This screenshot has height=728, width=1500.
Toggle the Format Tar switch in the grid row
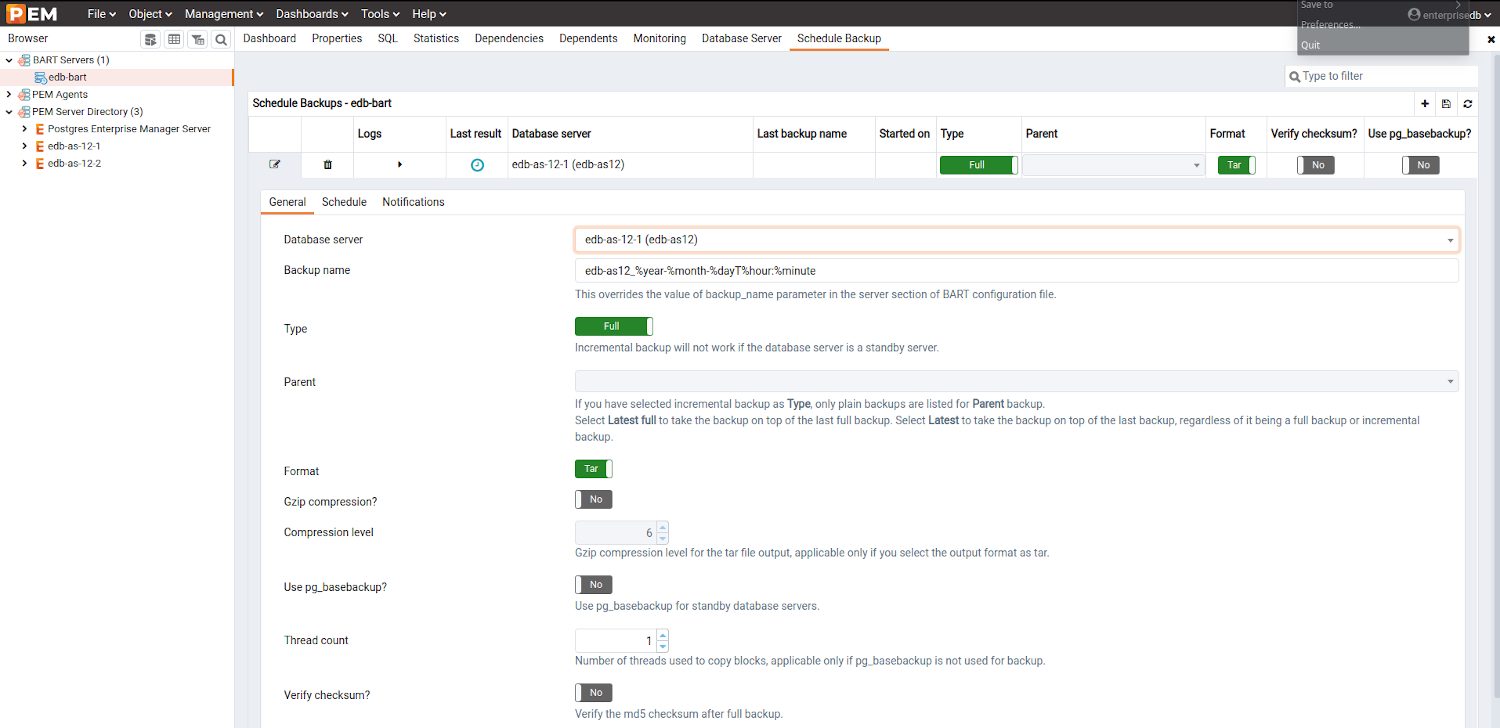(1236, 165)
